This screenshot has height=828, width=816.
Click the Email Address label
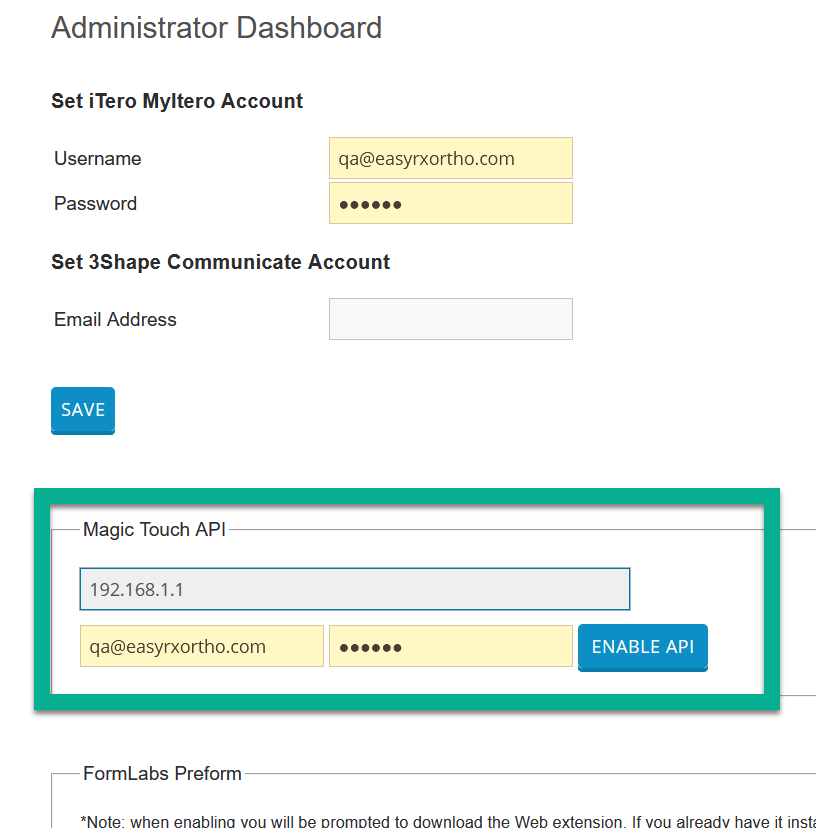coord(115,319)
